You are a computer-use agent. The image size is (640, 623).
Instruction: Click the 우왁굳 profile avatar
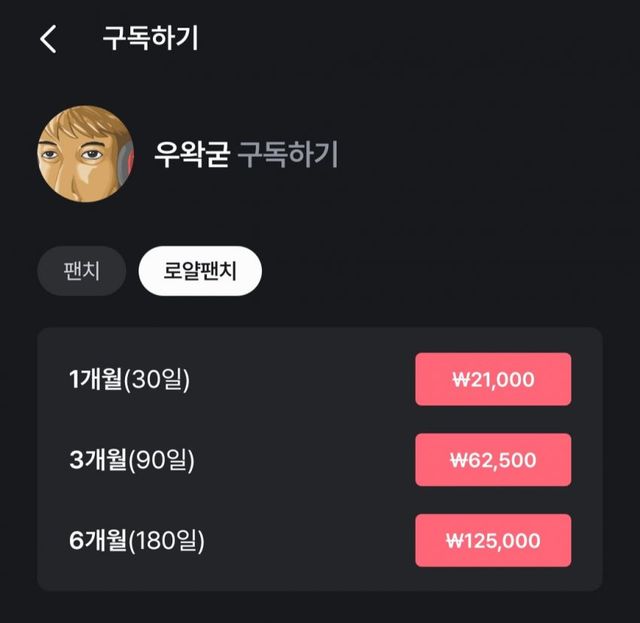click(x=85, y=154)
